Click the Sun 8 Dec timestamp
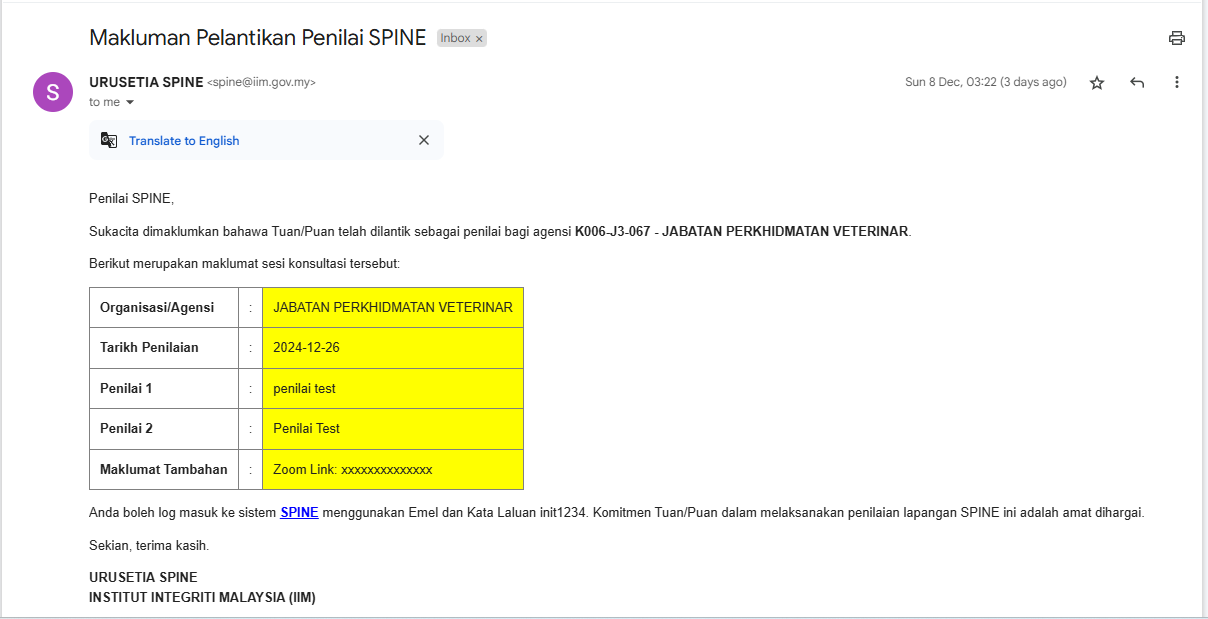The height and width of the screenshot is (619, 1208). click(985, 82)
